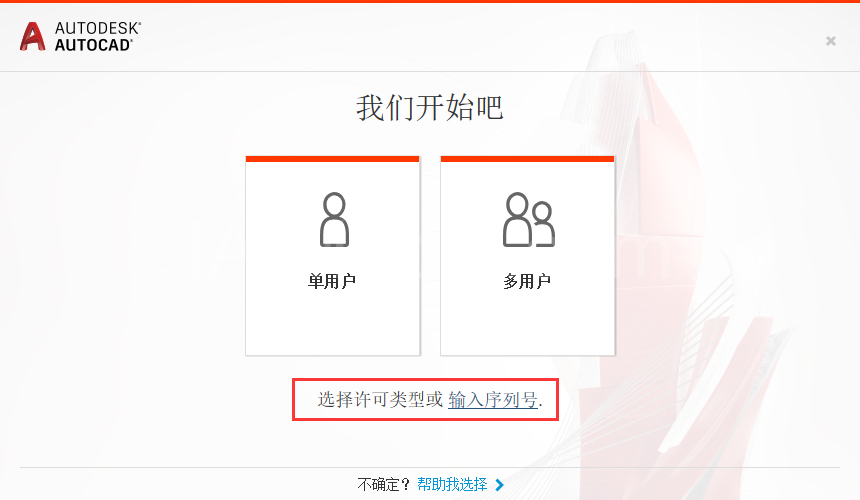Open the 帮助我选择 help link
The height and width of the screenshot is (500, 860).
[x=452, y=485]
